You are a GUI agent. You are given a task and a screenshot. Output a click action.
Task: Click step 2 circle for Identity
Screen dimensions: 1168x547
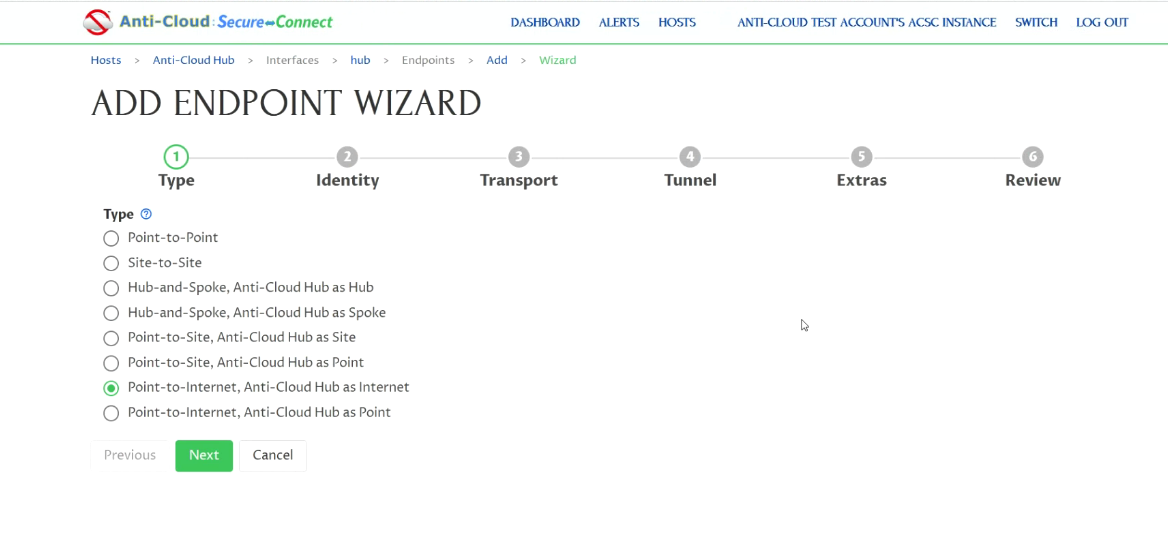point(347,157)
